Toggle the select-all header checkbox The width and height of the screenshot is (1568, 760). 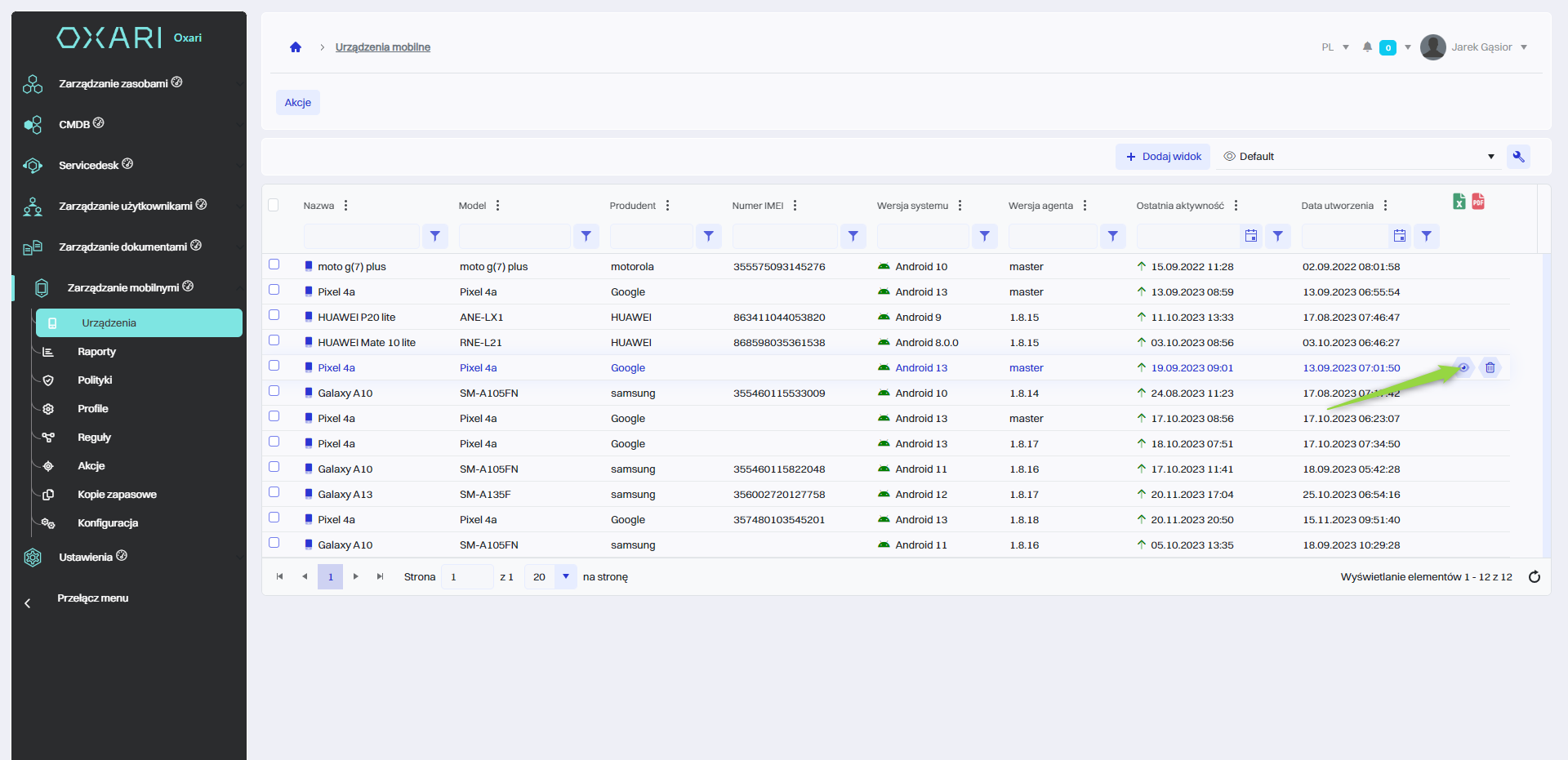pos(274,205)
